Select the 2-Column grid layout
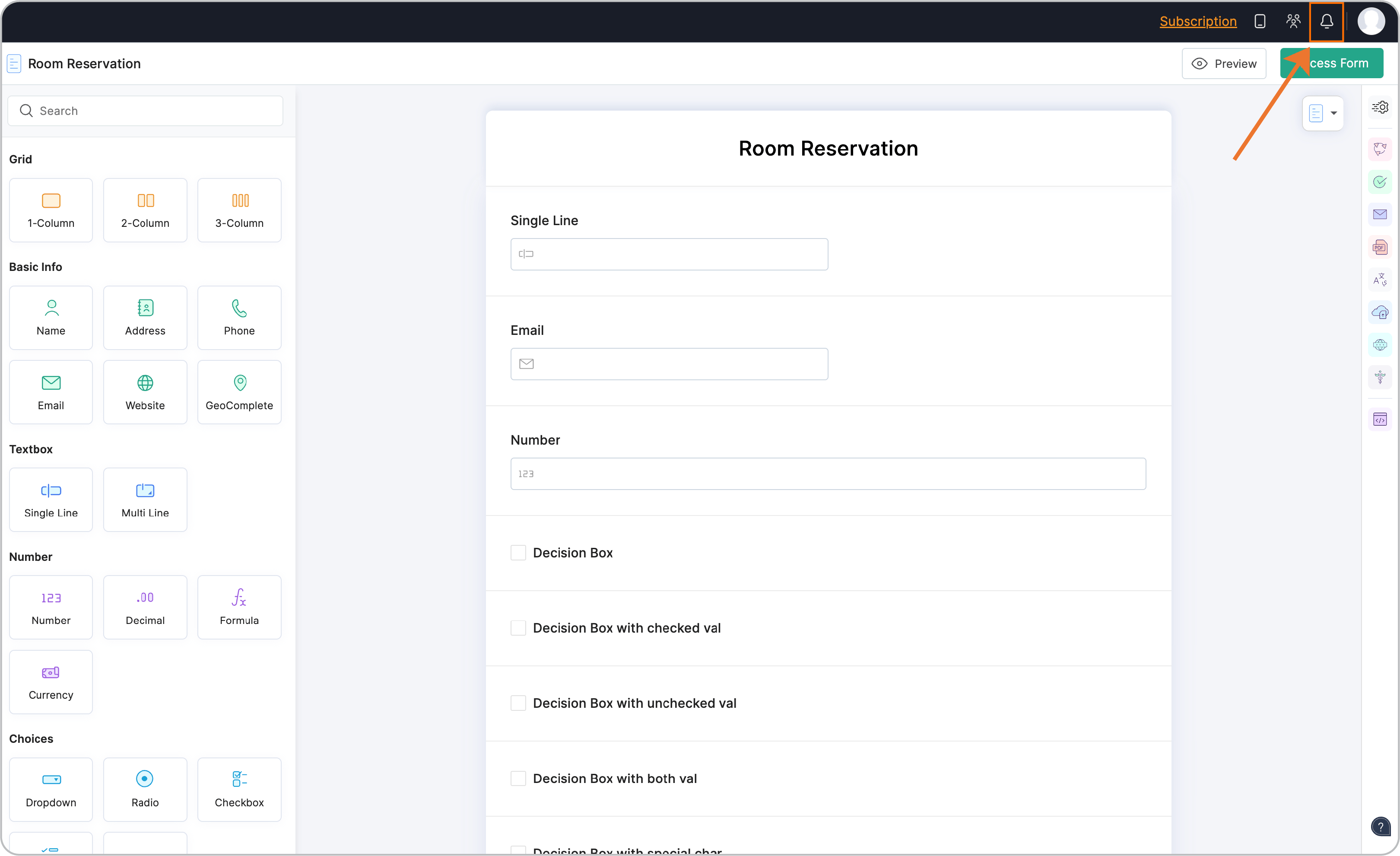 145,210
